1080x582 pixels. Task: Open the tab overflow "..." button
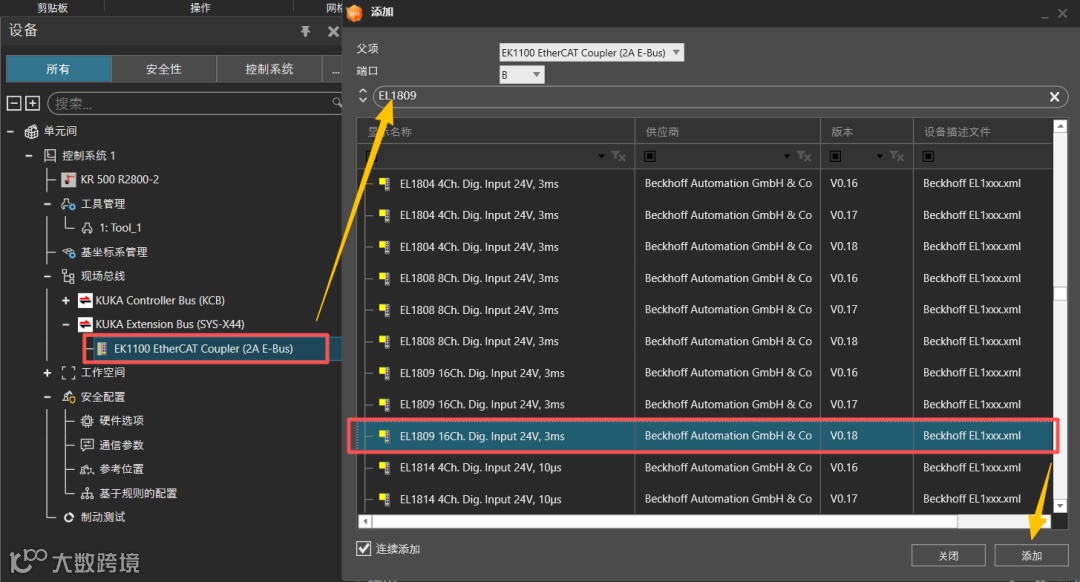pyautogui.click(x=335, y=69)
